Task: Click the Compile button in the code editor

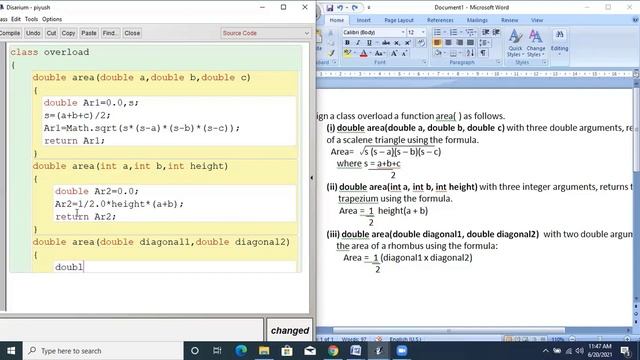Action: tap(10, 33)
